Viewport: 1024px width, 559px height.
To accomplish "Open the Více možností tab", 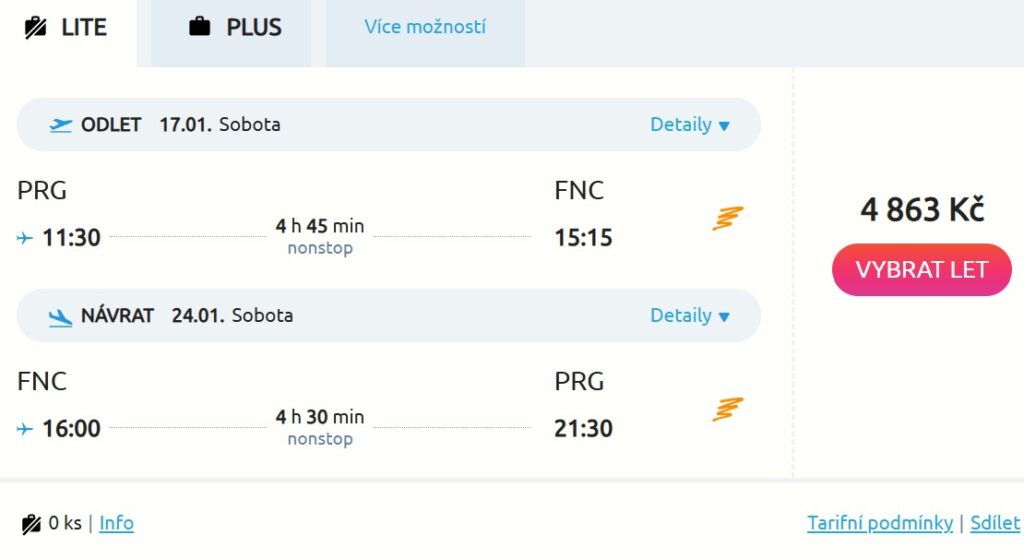I will [x=425, y=28].
